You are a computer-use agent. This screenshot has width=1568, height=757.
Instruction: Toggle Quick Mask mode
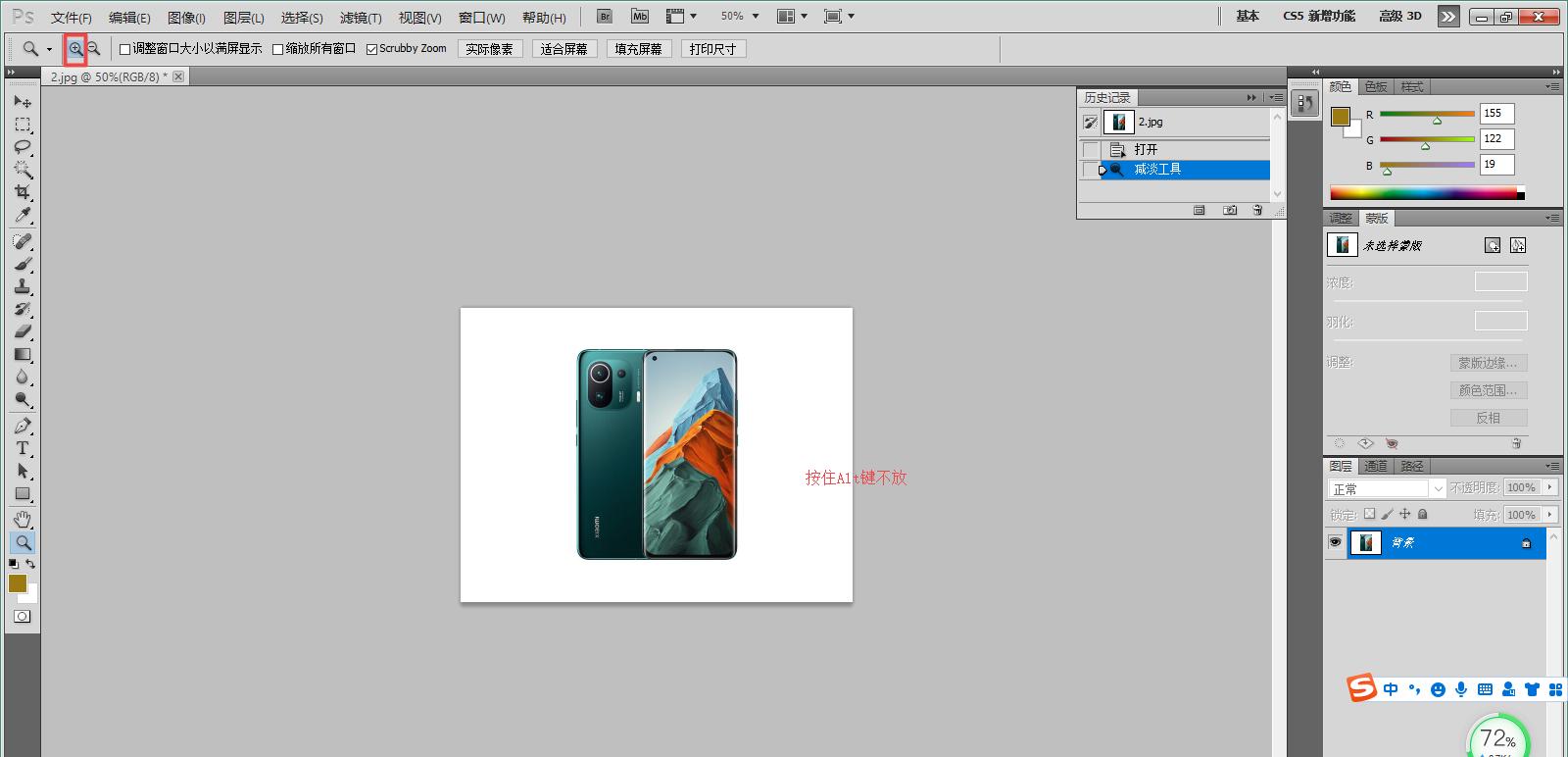[23, 617]
